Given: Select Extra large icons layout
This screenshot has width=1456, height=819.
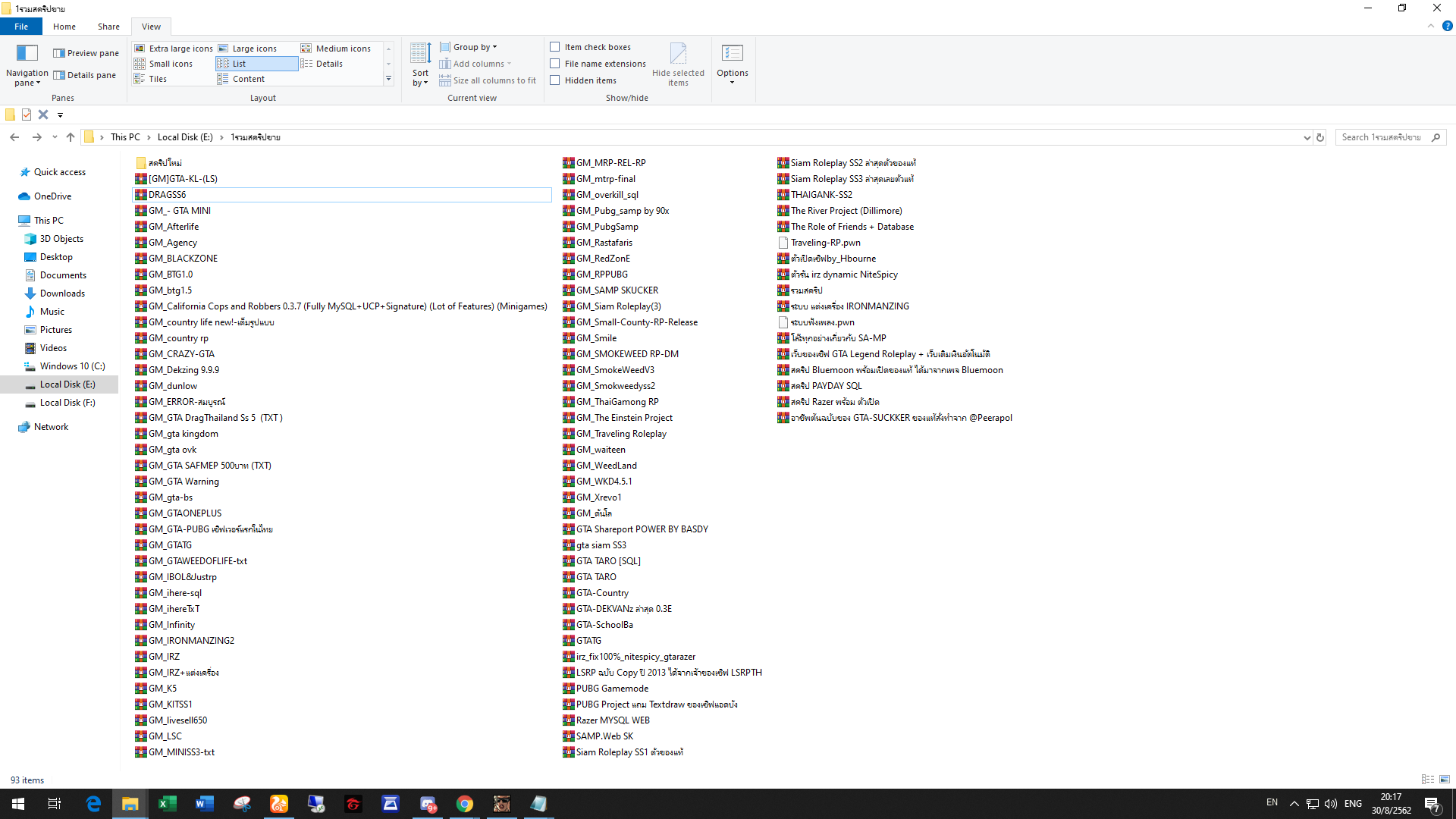Looking at the screenshot, I should 174,49.
